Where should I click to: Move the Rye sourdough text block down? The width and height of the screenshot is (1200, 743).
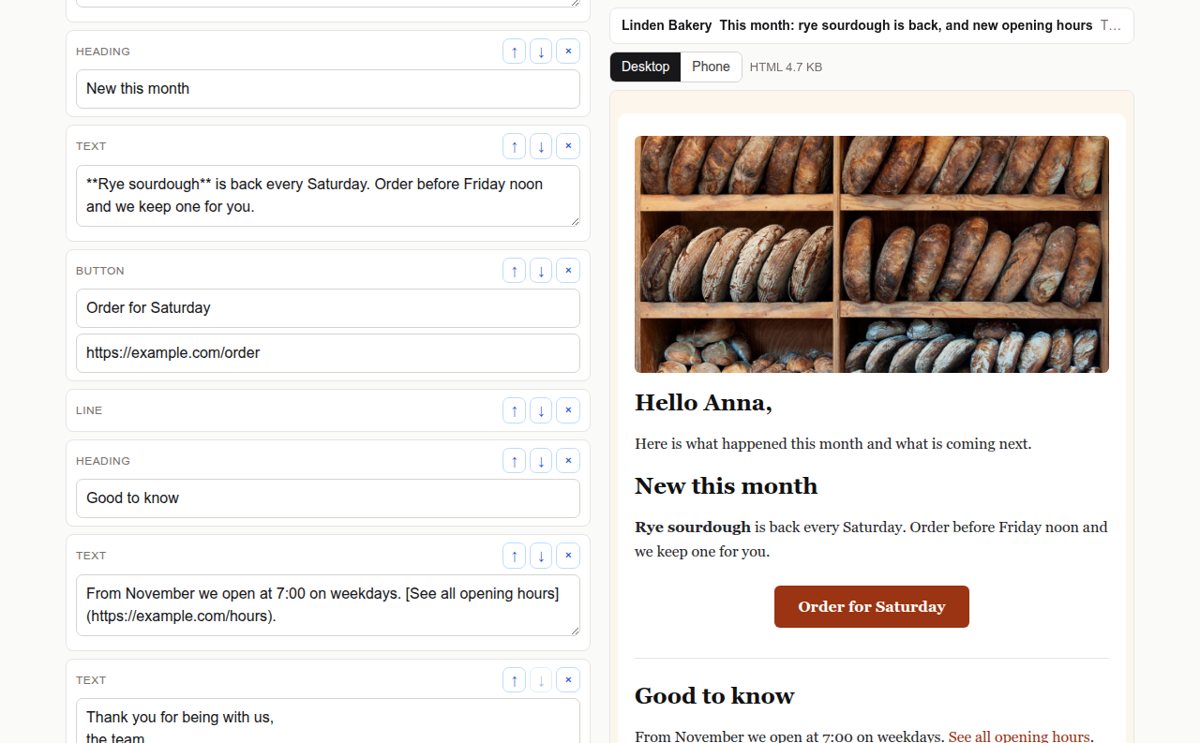[541, 146]
